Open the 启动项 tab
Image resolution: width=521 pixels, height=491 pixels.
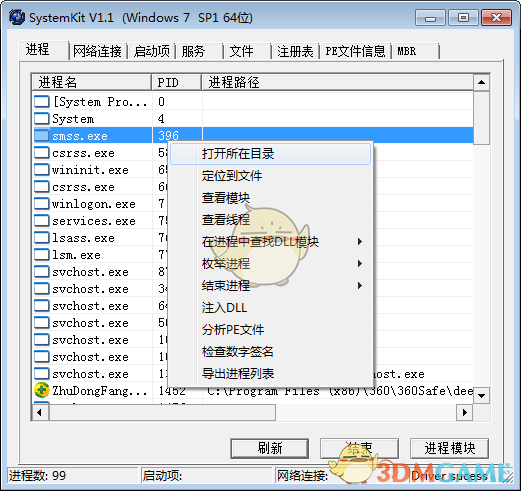click(152, 51)
